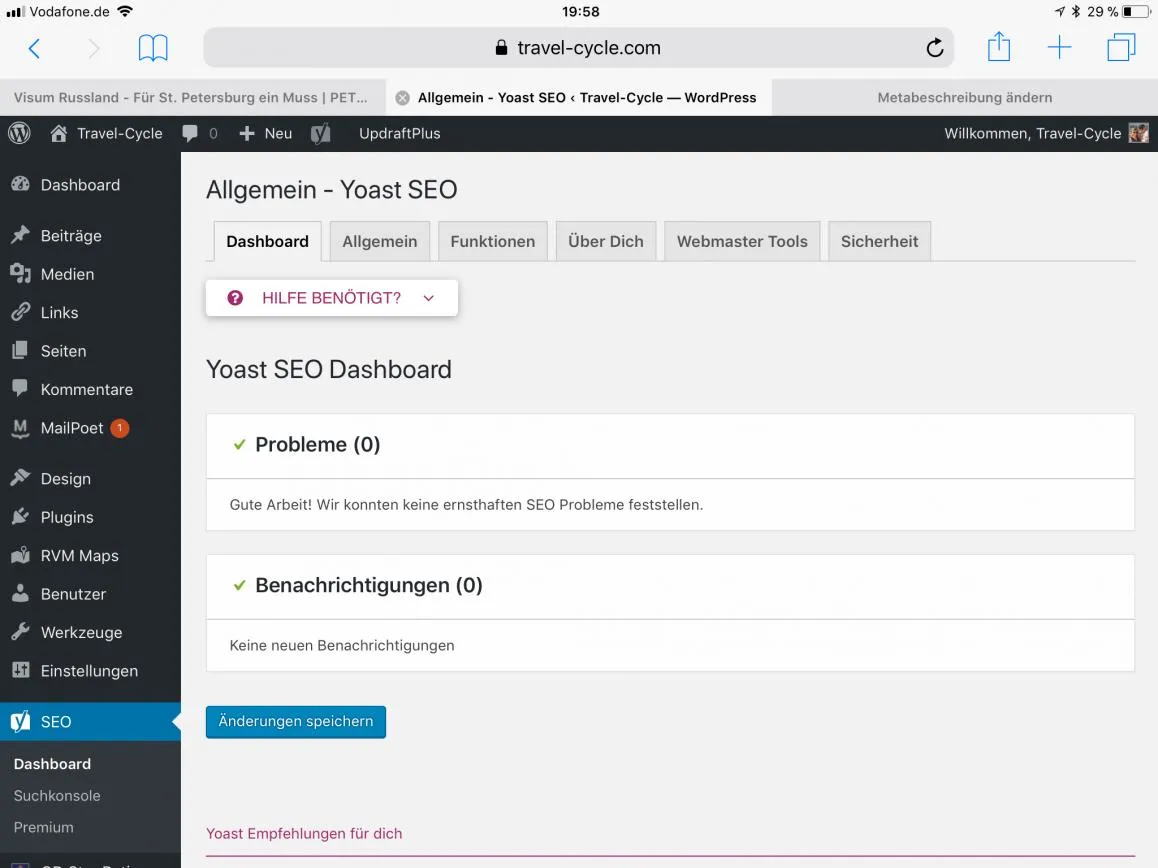Open the Safari share sheet icon
The image size is (1158, 868).
tap(998, 47)
